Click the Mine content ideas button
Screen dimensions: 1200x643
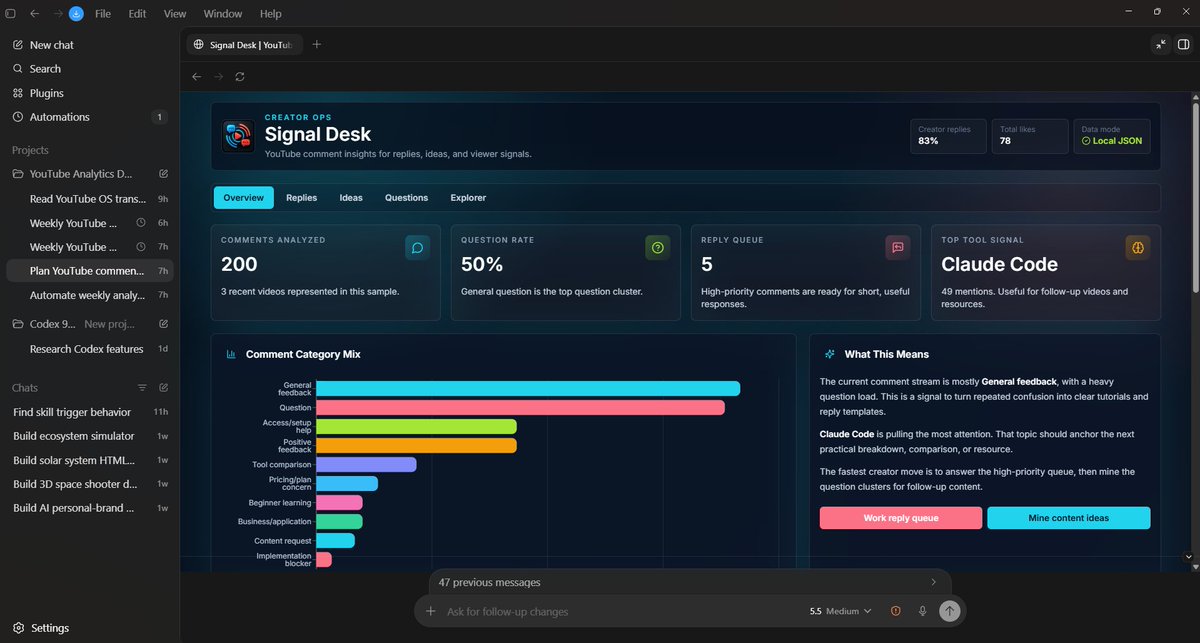tap(1069, 518)
